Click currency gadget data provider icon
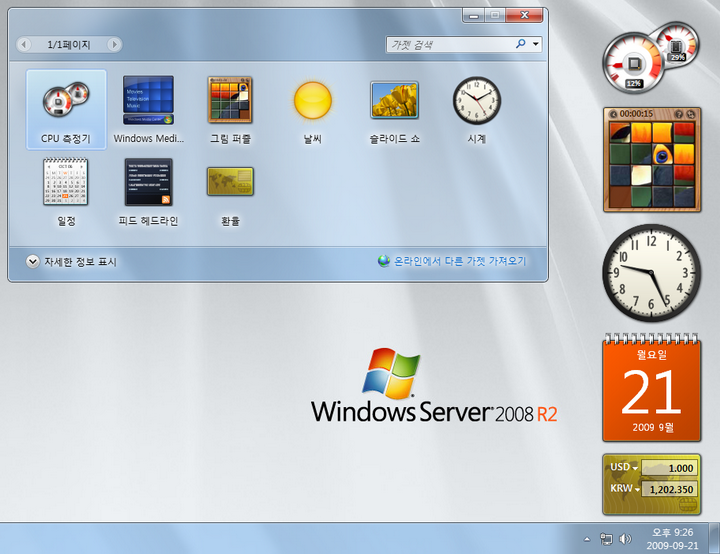 [x=687, y=505]
